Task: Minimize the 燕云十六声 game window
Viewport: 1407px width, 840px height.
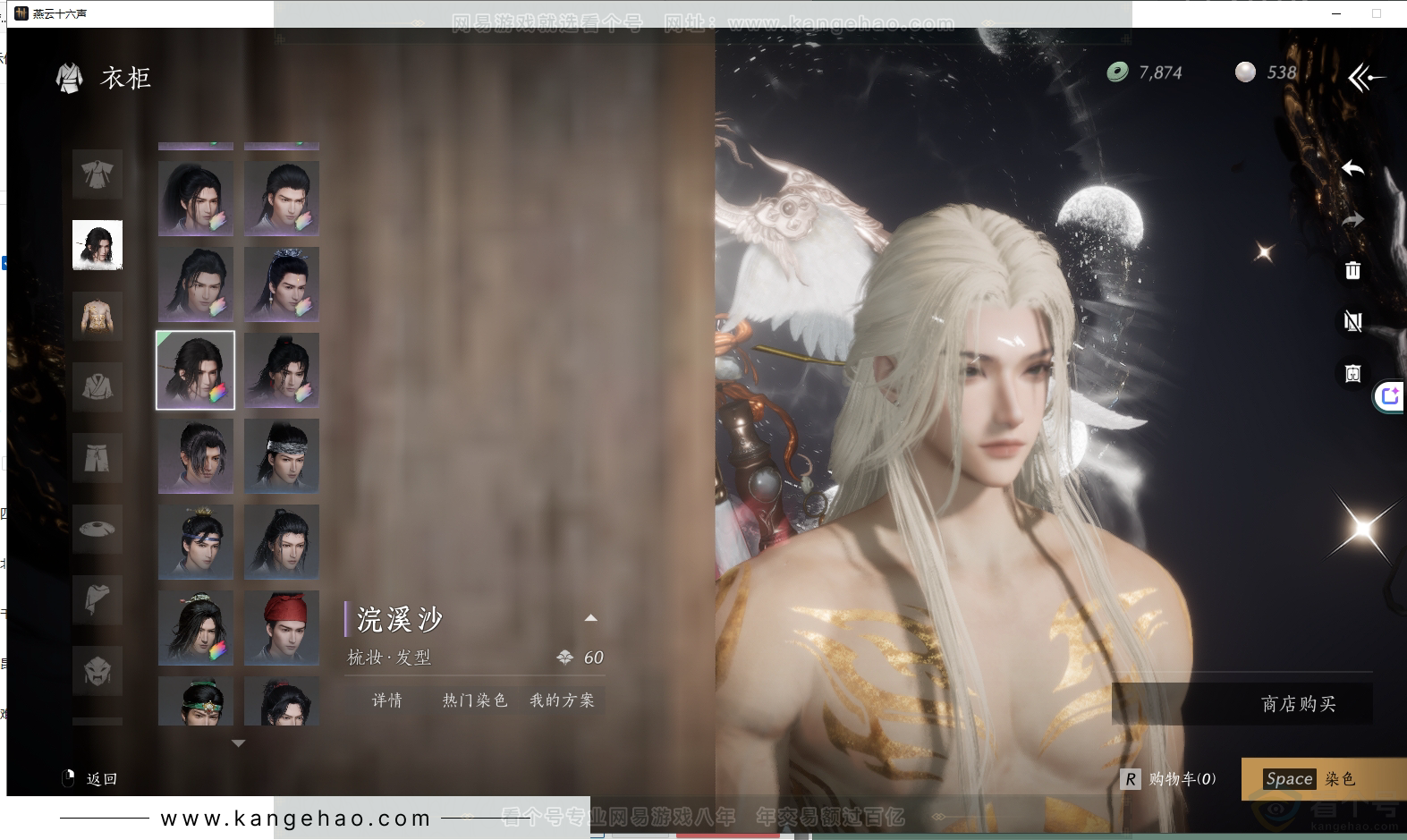Action: click(1336, 13)
